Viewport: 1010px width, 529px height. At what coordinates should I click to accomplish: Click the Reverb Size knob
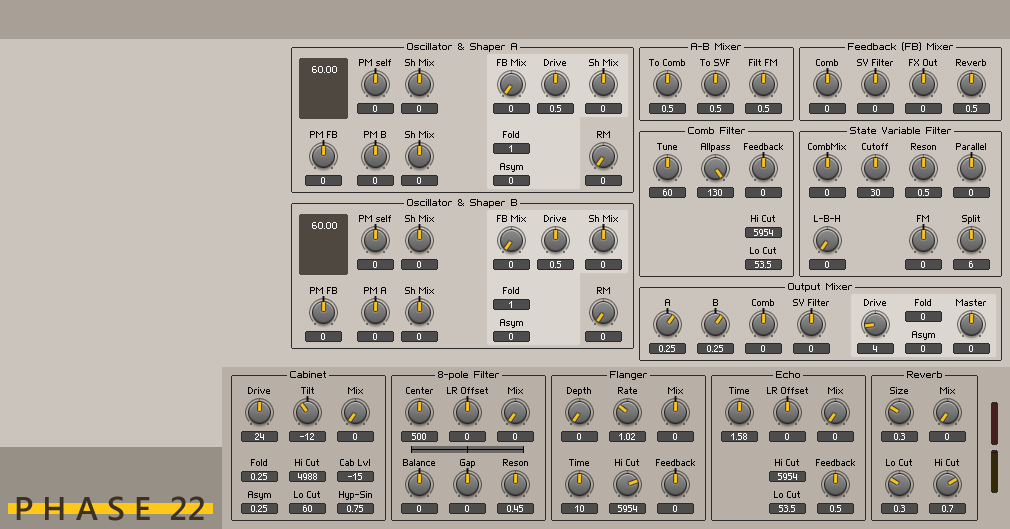point(899,412)
